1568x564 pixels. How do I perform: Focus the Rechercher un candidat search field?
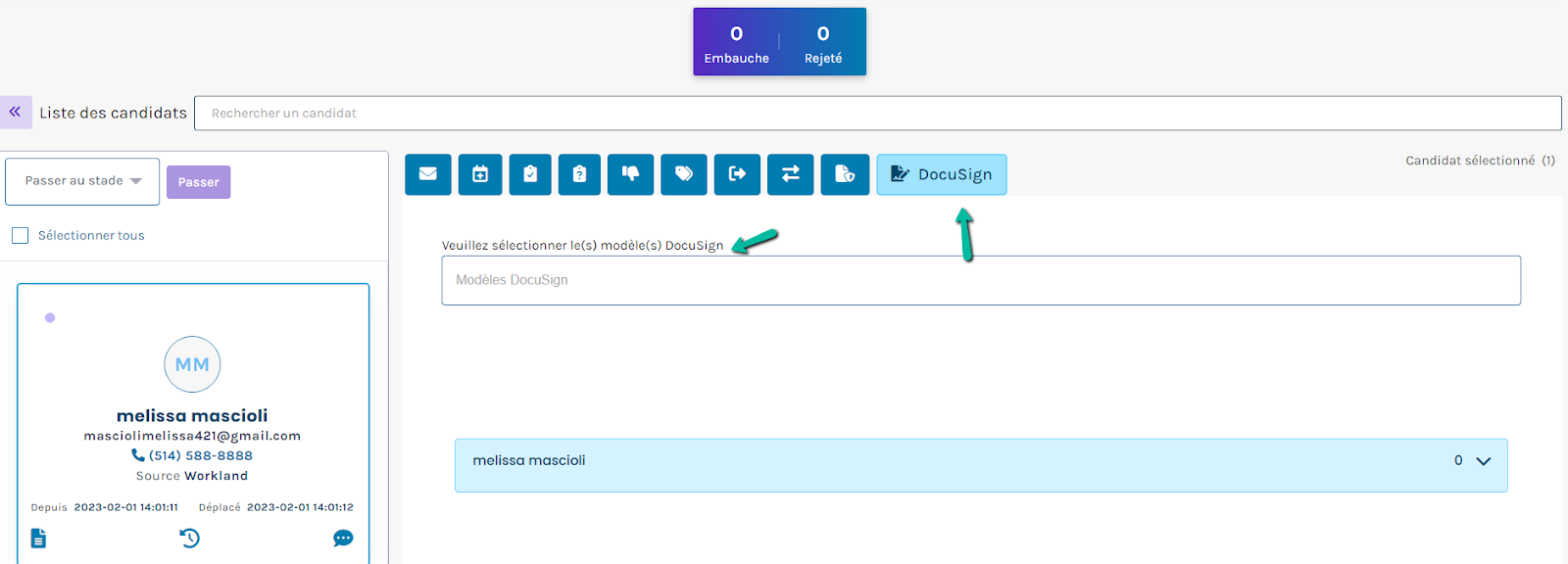click(877, 113)
